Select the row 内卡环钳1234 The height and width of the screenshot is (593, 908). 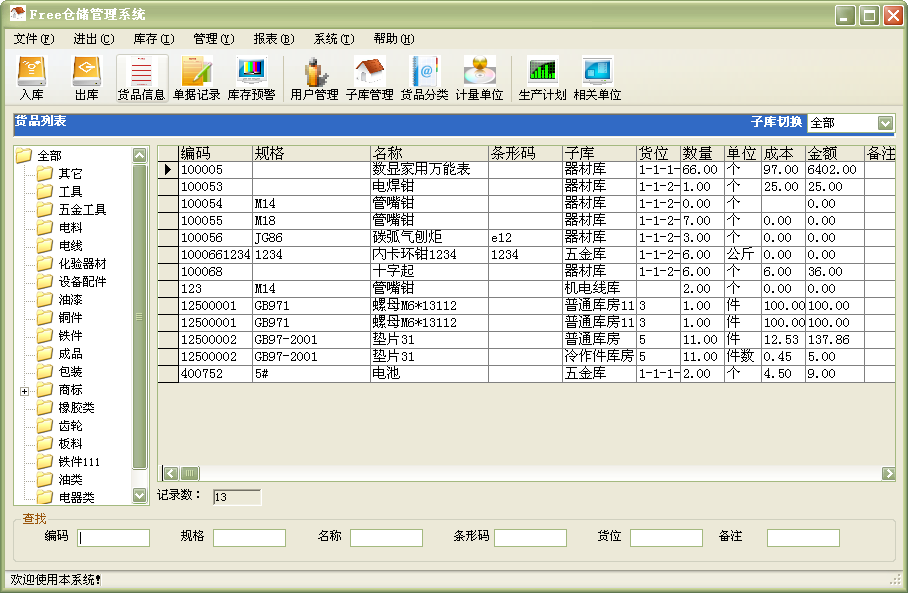click(526, 255)
